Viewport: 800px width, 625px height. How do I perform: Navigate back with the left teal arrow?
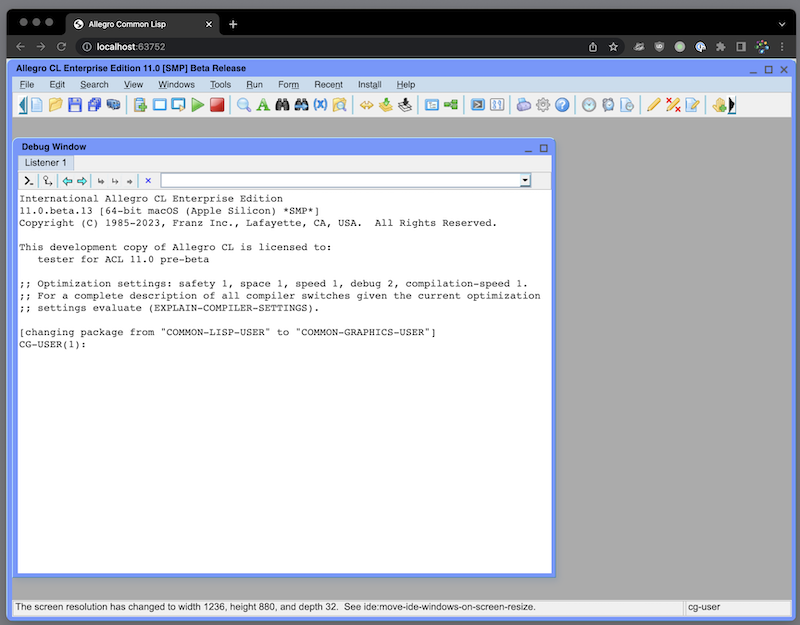(x=65, y=181)
